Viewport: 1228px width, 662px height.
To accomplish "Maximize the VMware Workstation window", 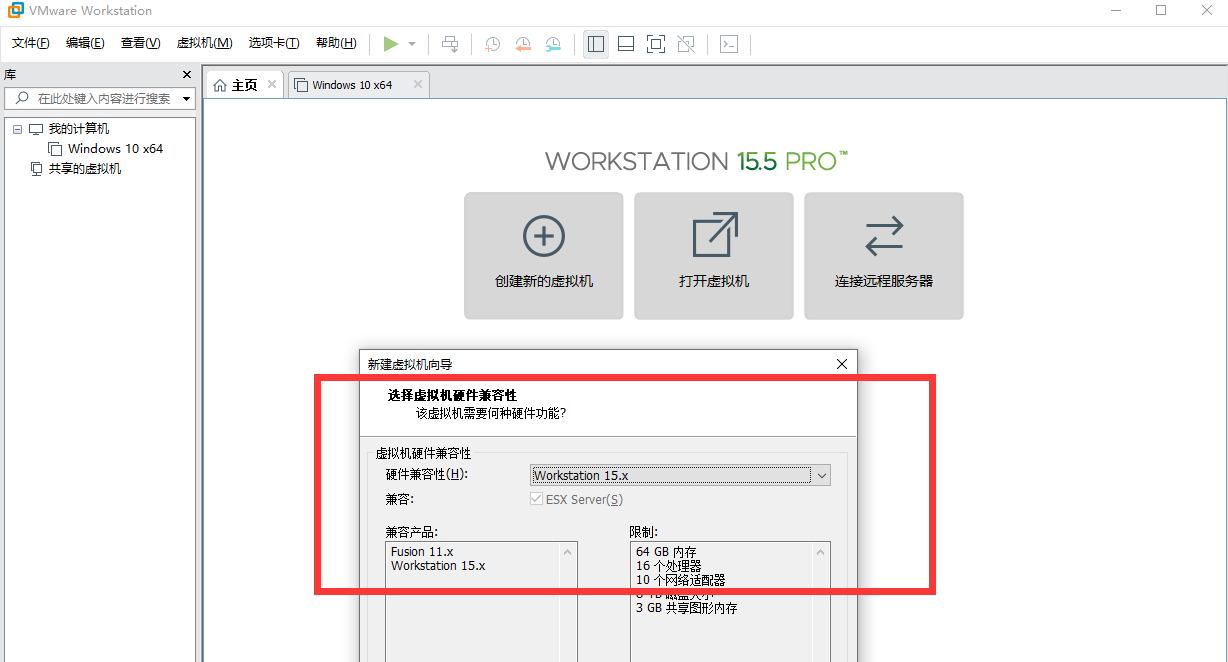I will click(1161, 11).
